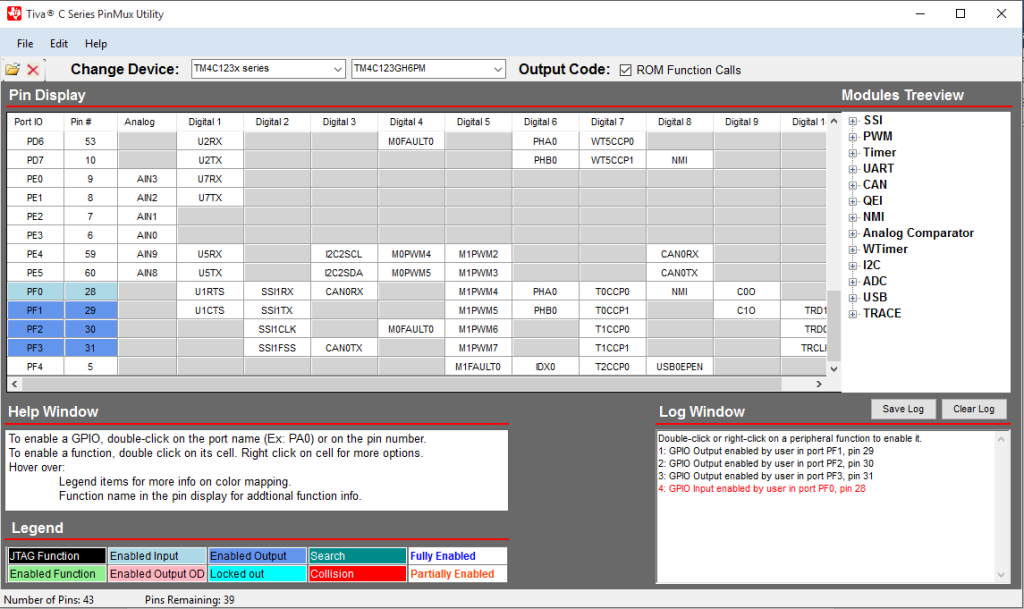The image size is (1024, 609).
Task: Click the U2TX cell in PD7 row
Action: (210, 160)
